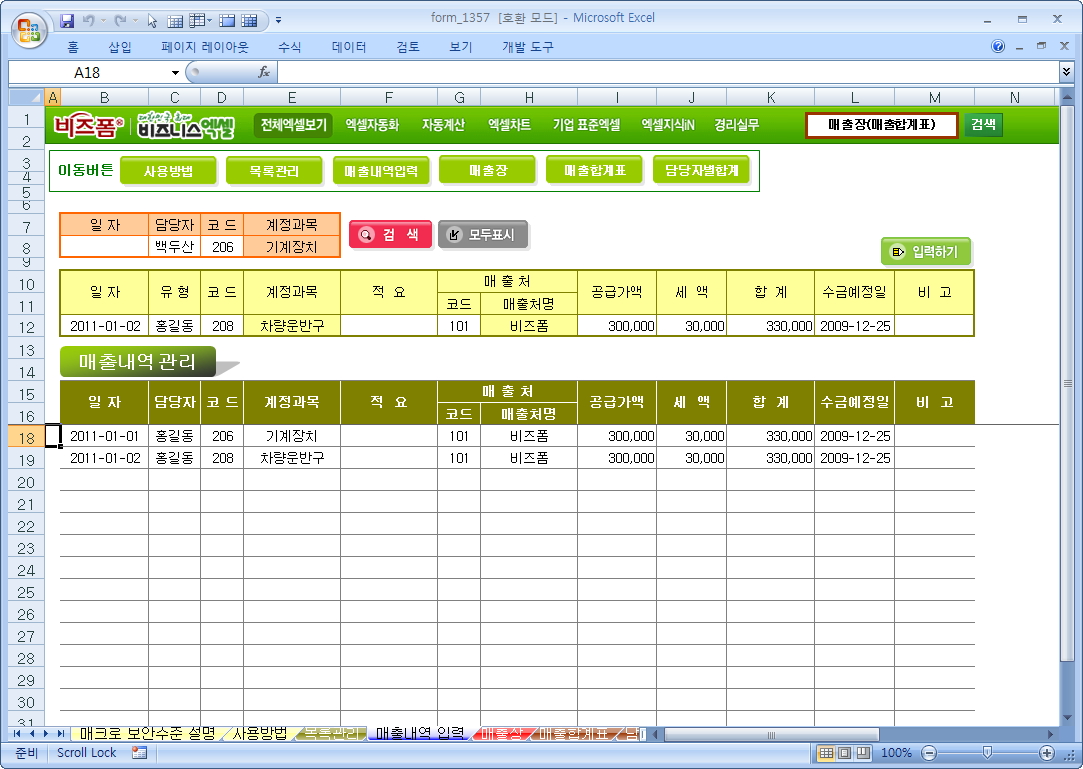Viewport: 1083px width, 769px height.
Task: Switch to Normal view in status bar
Action: pyautogui.click(x=826, y=753)
